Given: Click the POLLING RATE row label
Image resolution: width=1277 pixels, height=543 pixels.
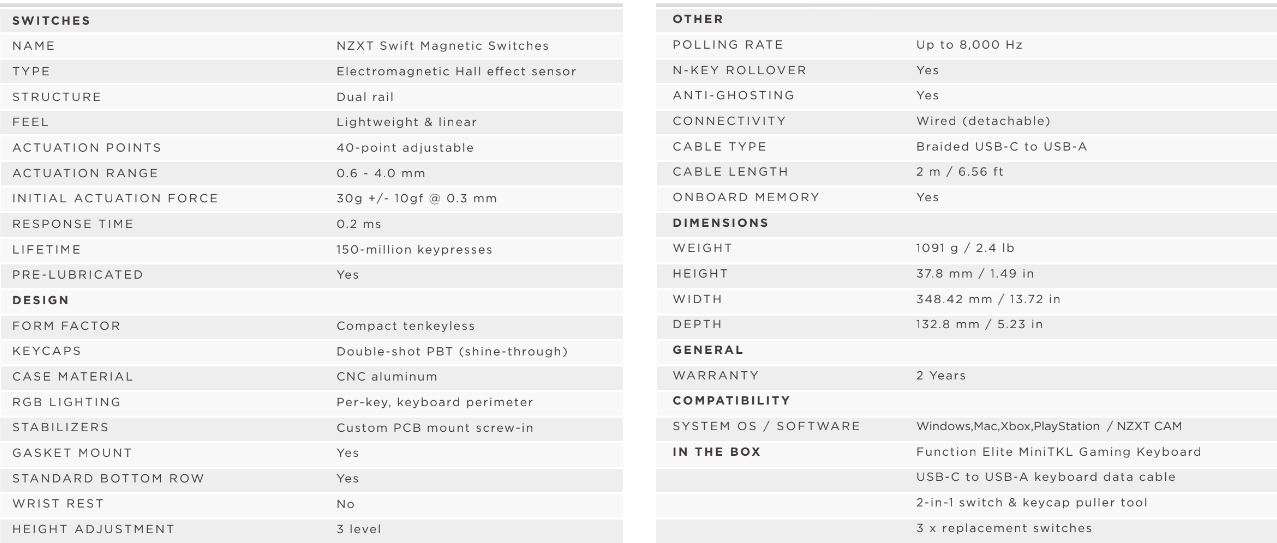Looking at the screenshot, I should (728, 45).
